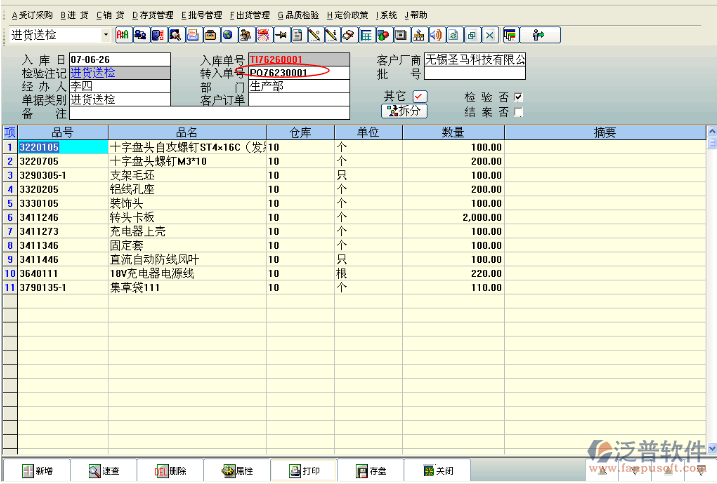Toggle the 检验否 checkbox
This screenshot has width=717, height=484.
click(518, 97)
